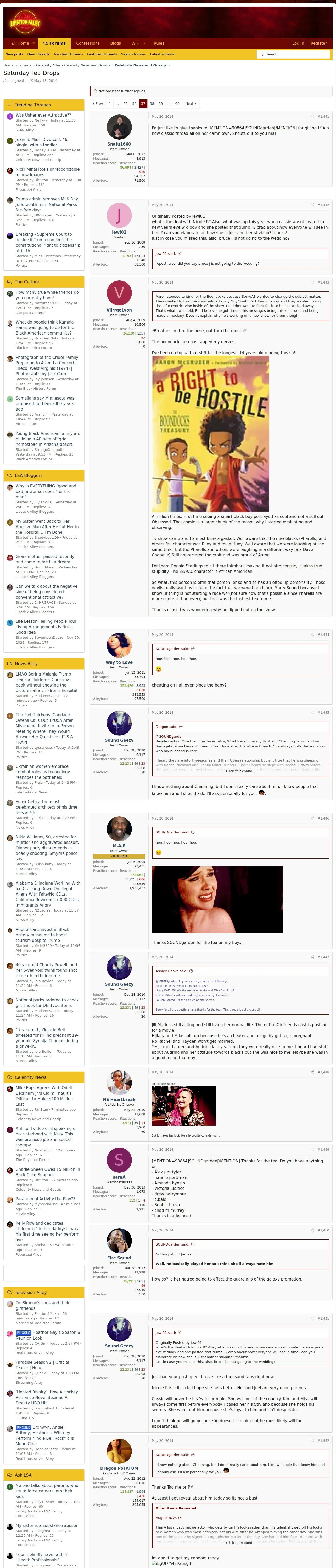
Task: Jump to quoted Ashley Banks post arrow
Action: pyautogui.click(x=191, y=971)
